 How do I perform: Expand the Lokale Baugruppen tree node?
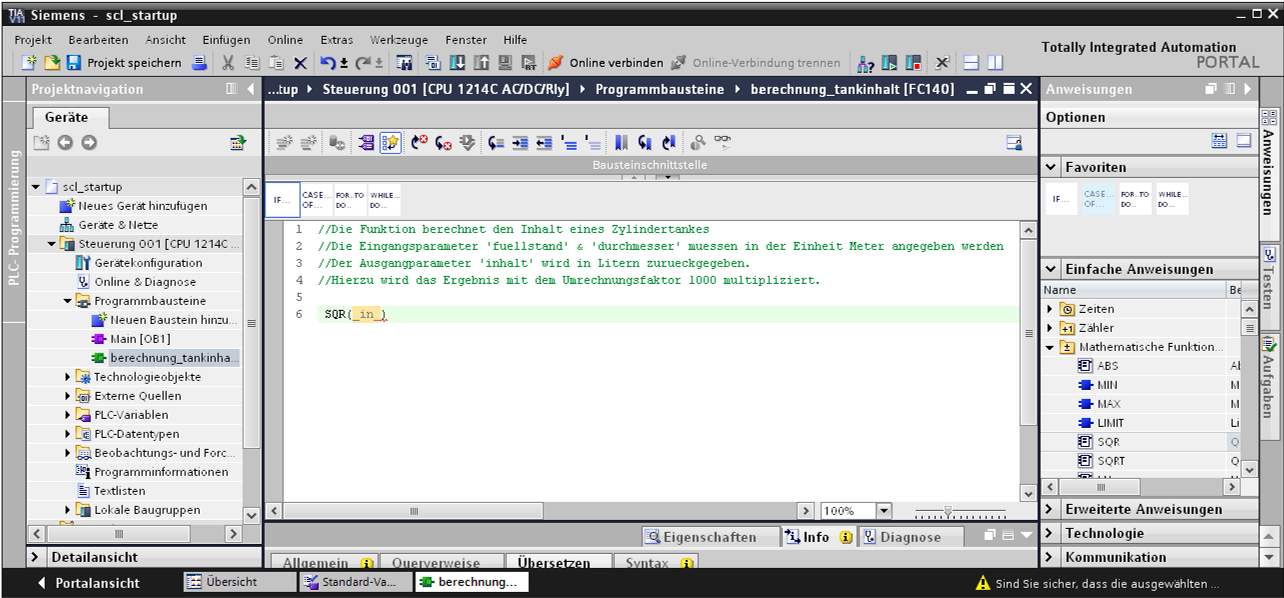[x=68, y=510]
